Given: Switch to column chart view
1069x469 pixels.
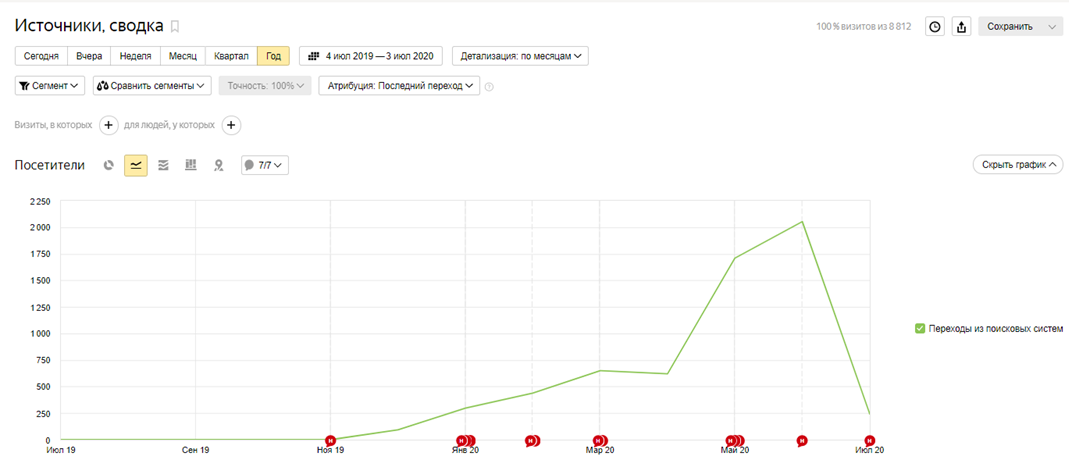Looking at the screenshot, I should (191, 165).
